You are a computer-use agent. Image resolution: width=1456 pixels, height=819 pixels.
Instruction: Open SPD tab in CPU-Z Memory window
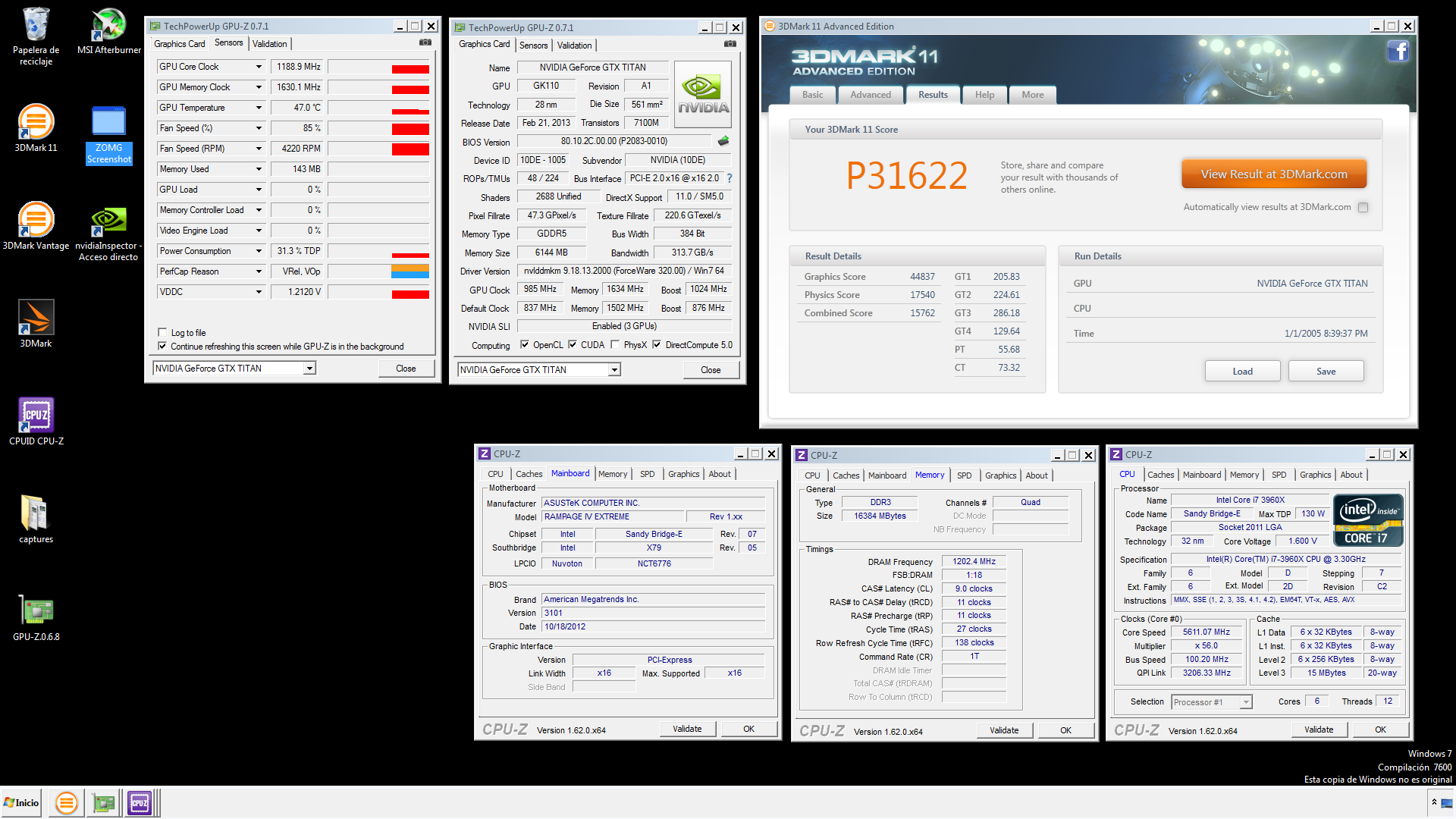[x=964, y=475]
